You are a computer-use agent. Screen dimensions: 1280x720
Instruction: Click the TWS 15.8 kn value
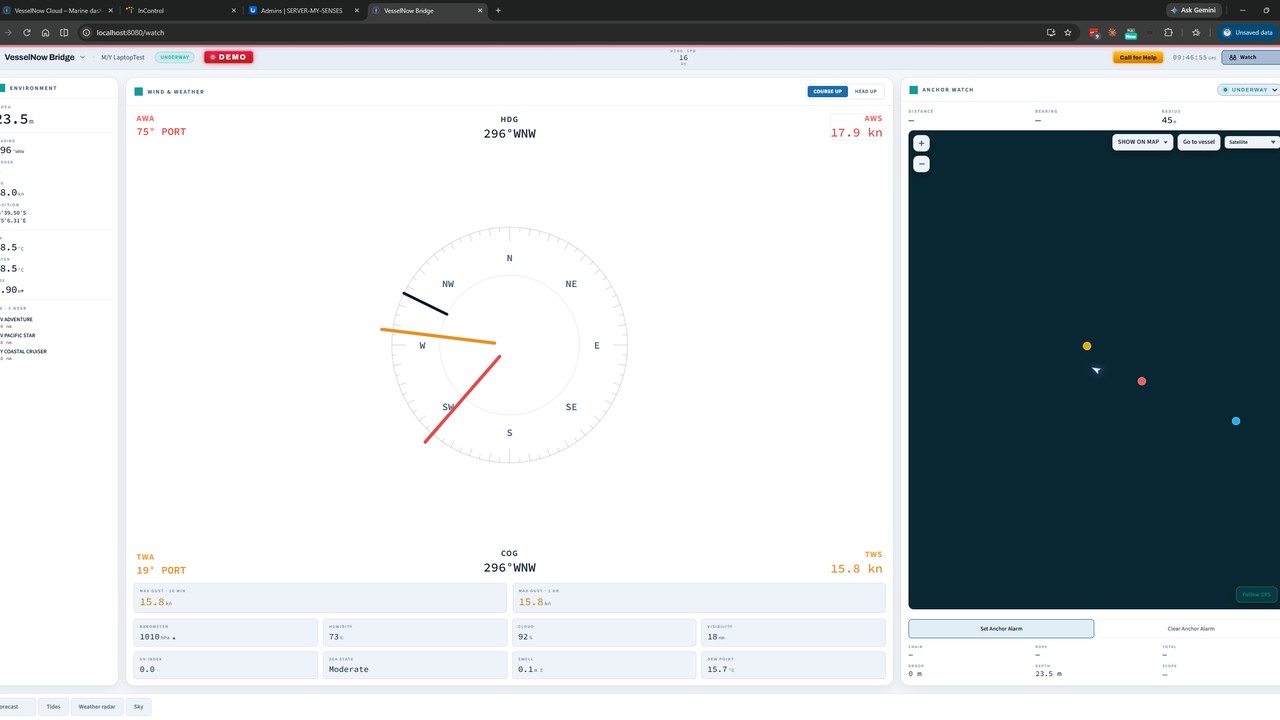coord(856,568)
